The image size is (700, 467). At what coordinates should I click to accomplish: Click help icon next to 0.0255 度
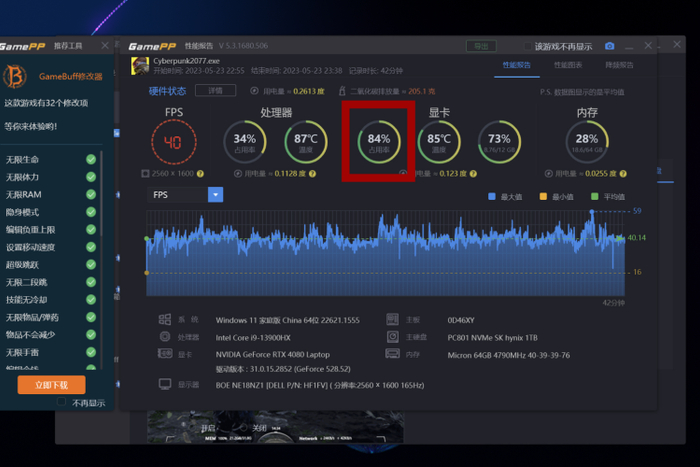tap(623, 174)
